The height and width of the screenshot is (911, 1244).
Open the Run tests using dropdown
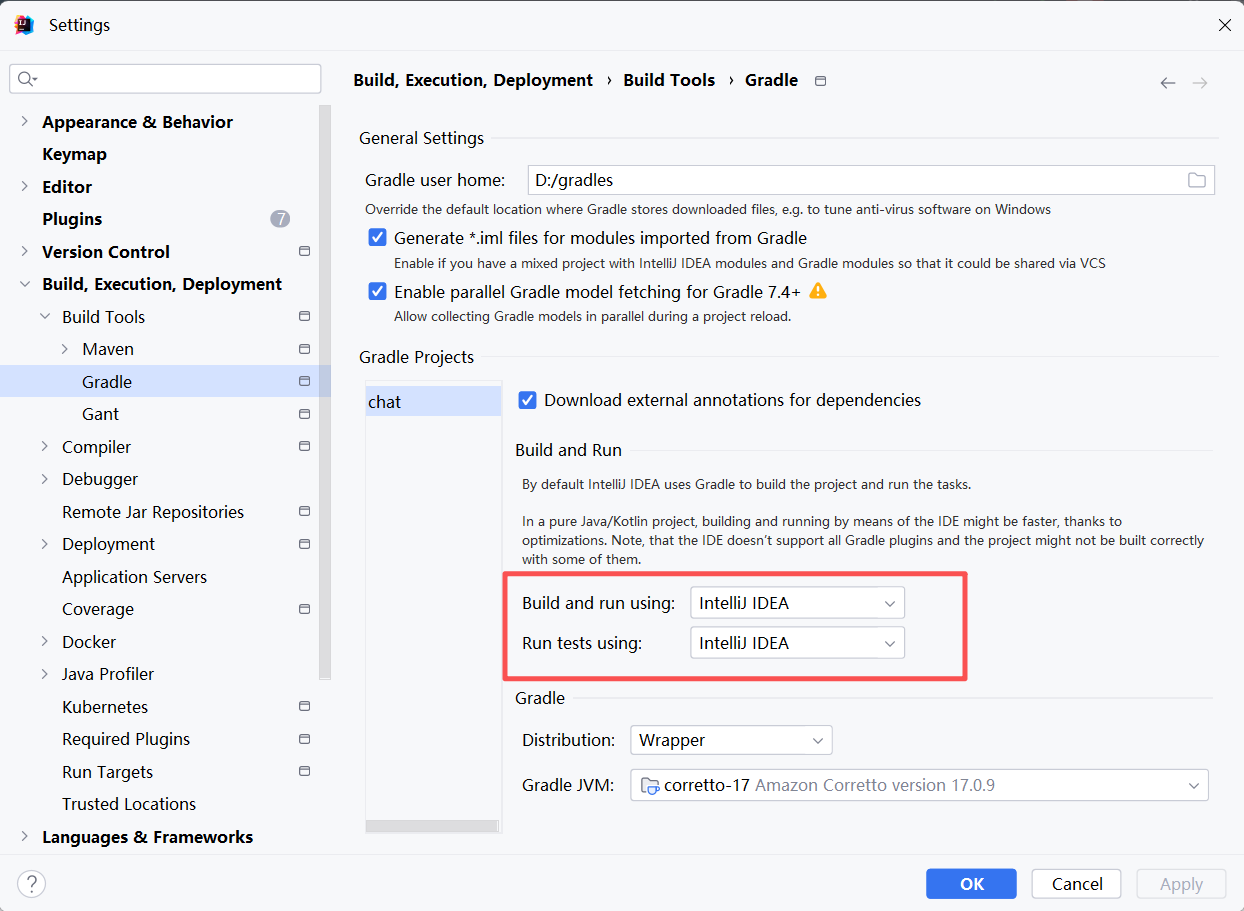pyautogui.click(x=797, y=643)
